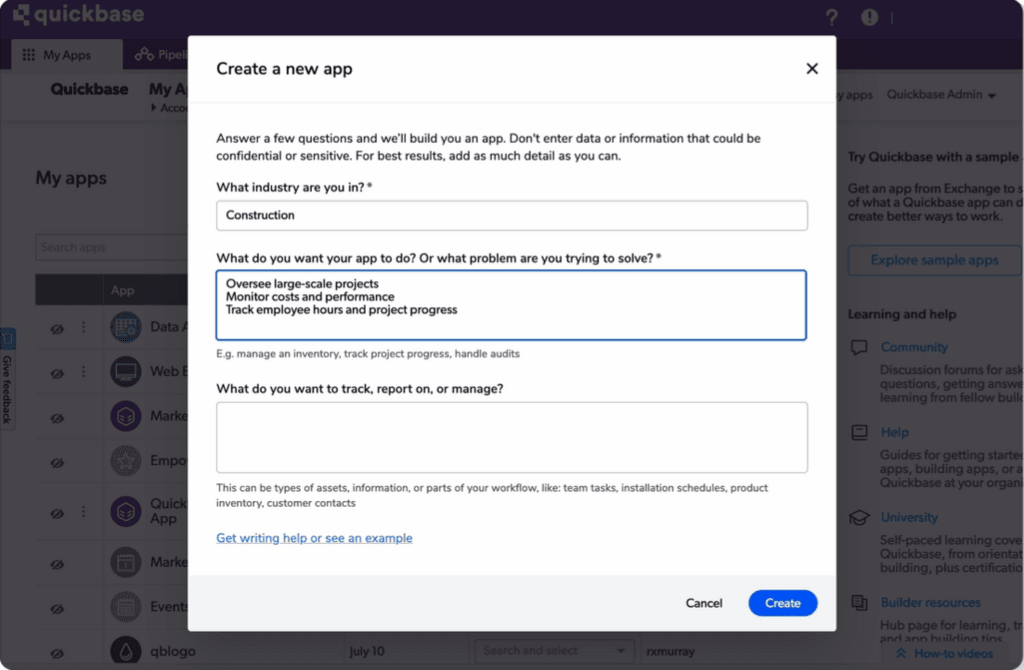Image resolution: width=1024 pixels, height=670 pixels.
Task: Open Get writing help or see an example link
Action: pyautogui.click(x=314, y=538)
